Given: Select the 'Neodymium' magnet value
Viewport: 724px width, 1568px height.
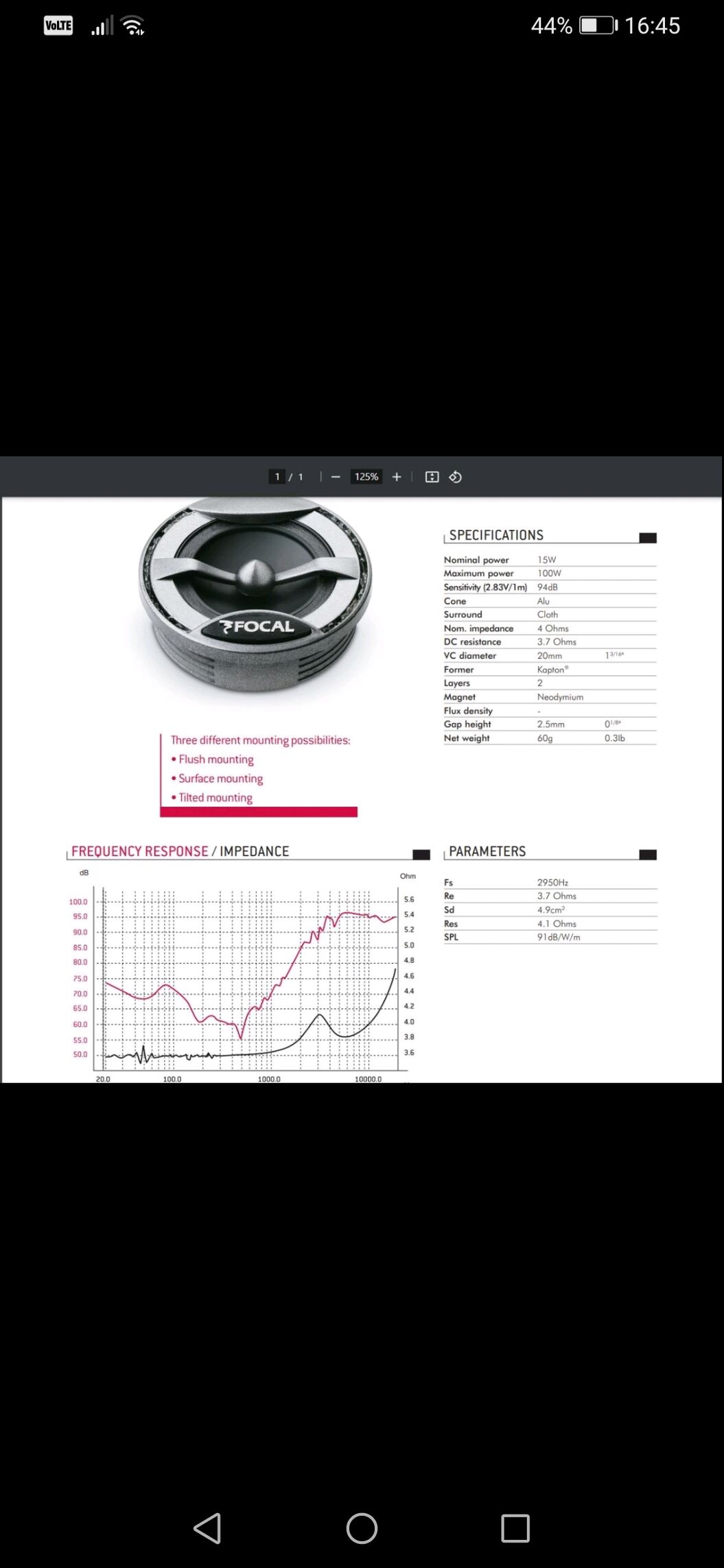Looking at the screenshot, I should (x=560, y=697).
